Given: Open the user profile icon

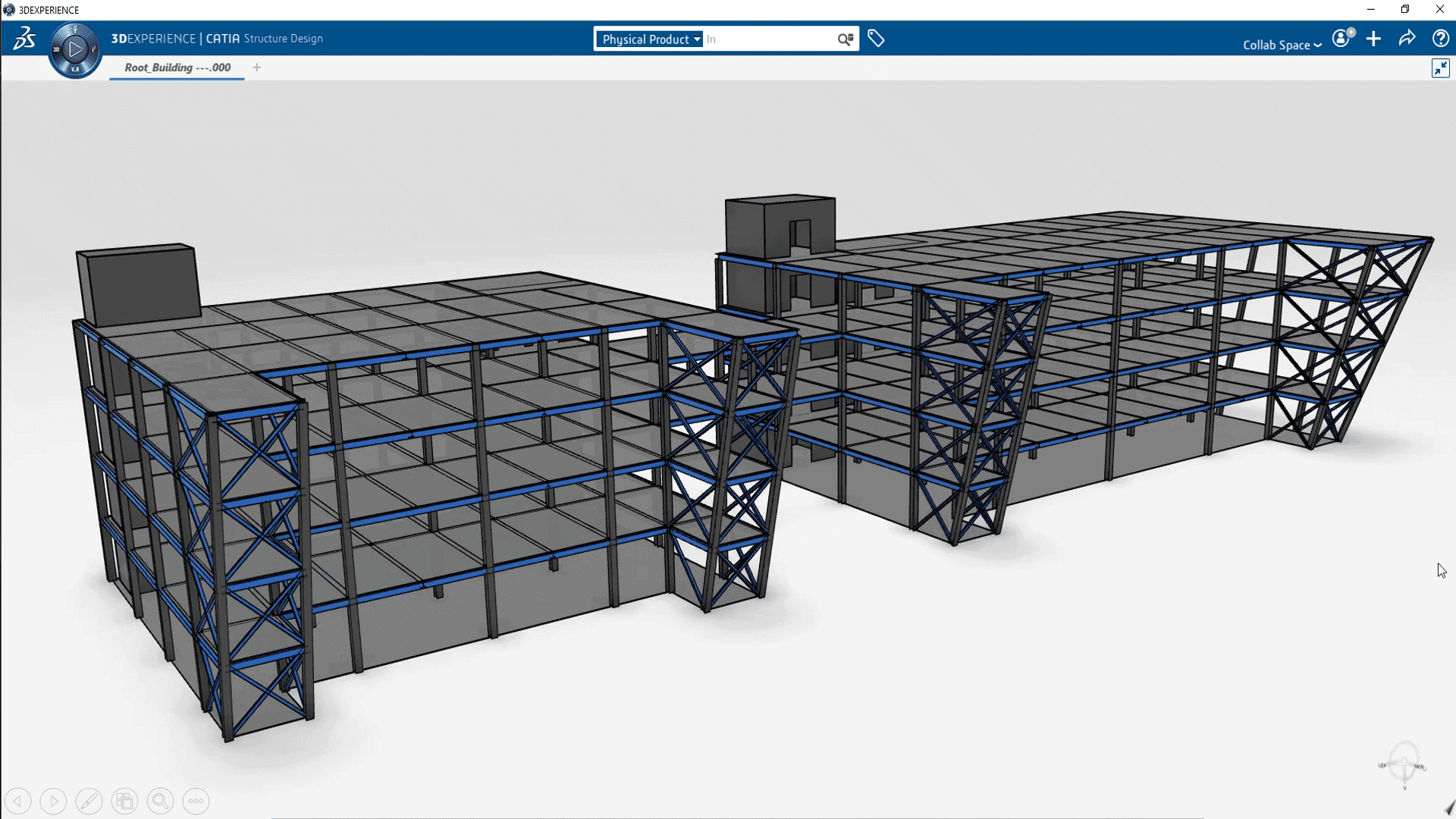Looking at the screenshot, I should [x=1341, y=39].
